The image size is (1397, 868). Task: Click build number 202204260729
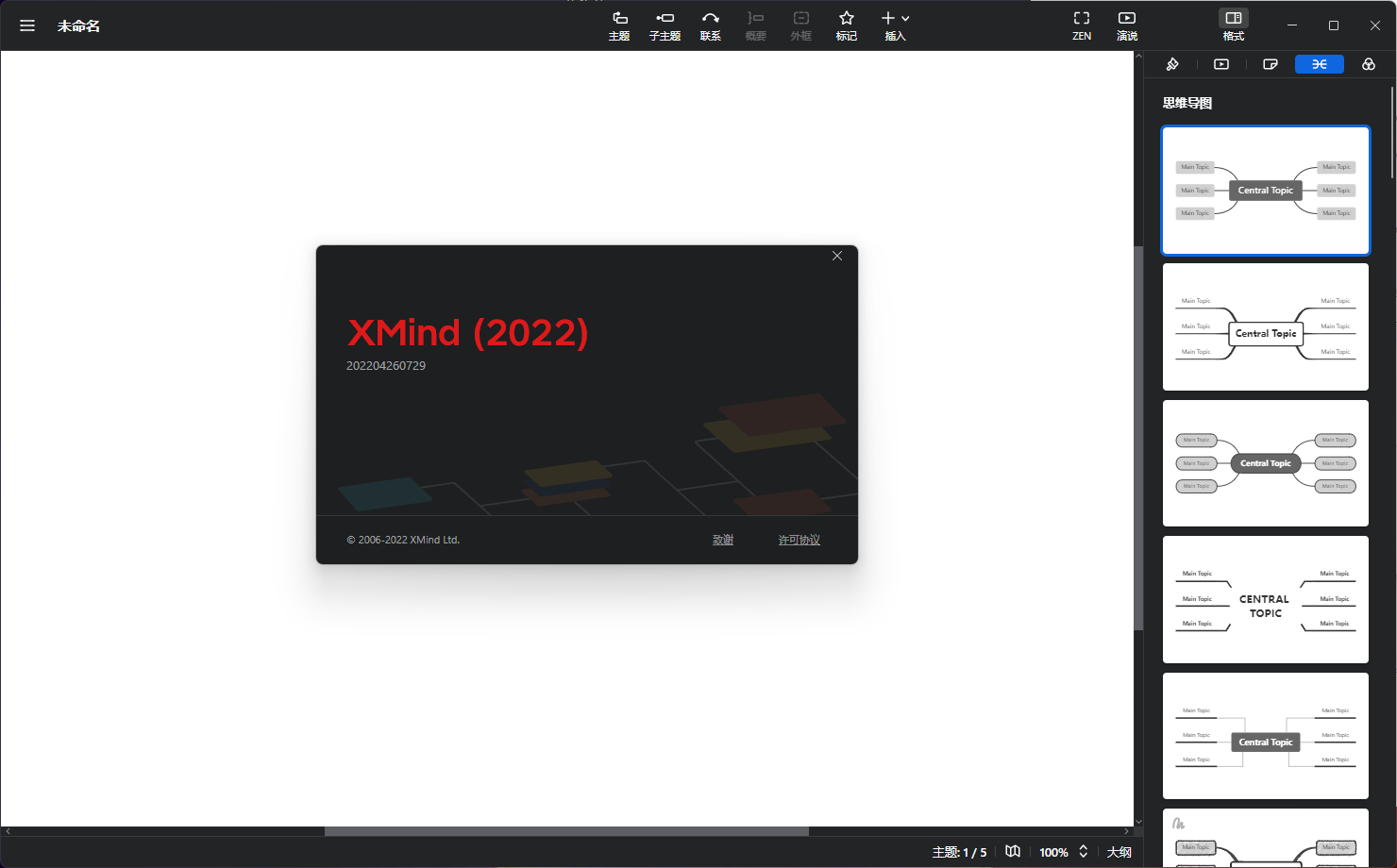point(386,365)
